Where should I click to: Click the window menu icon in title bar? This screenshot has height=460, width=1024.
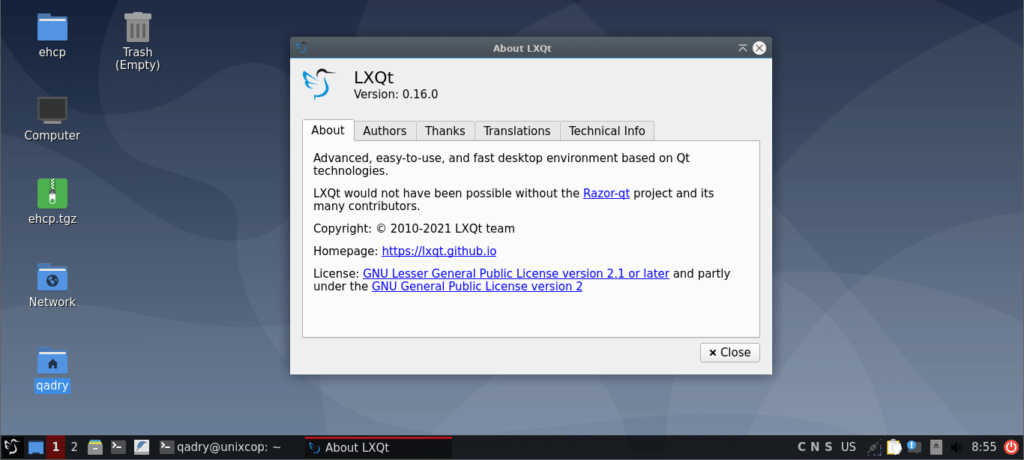pos(301,48)
